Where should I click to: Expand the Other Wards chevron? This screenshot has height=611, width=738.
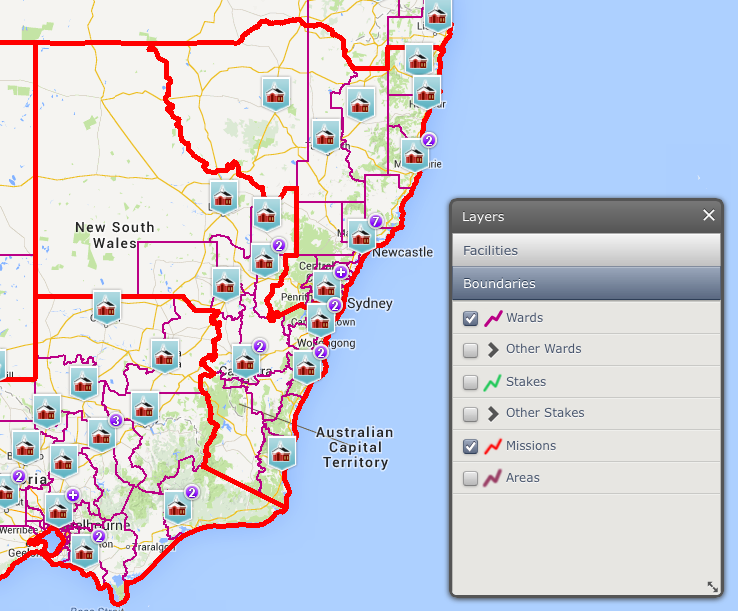point(493,350)
